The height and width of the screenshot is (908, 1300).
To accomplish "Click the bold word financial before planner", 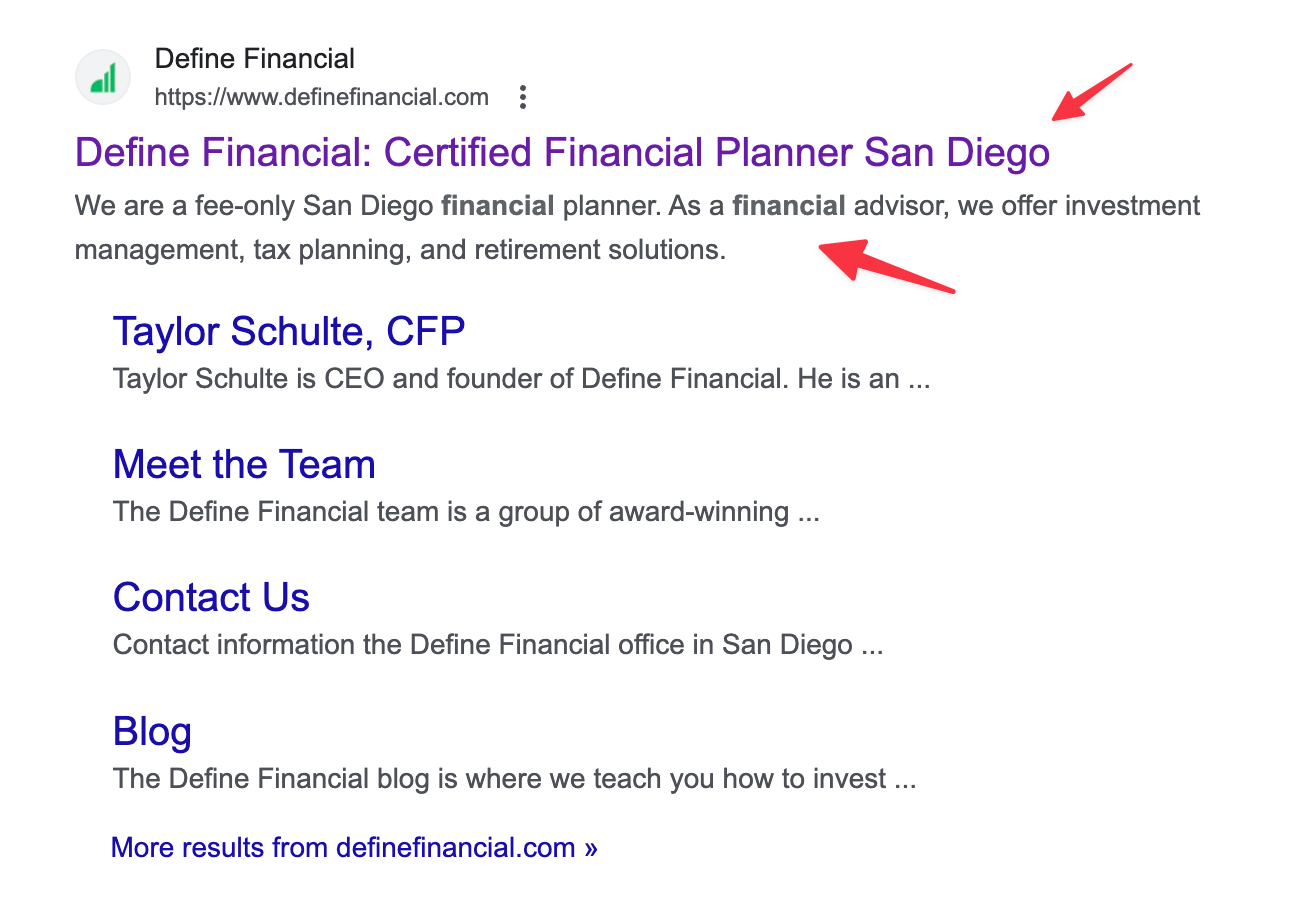I will (498, 206).
